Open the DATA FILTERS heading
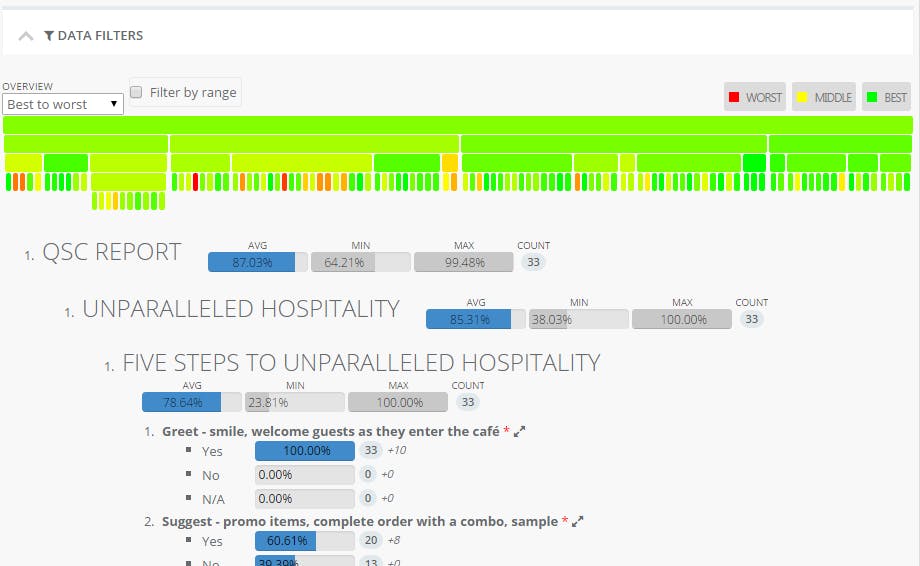The height and width of the screenshot is (566, 920). click(x=100, y=36)
